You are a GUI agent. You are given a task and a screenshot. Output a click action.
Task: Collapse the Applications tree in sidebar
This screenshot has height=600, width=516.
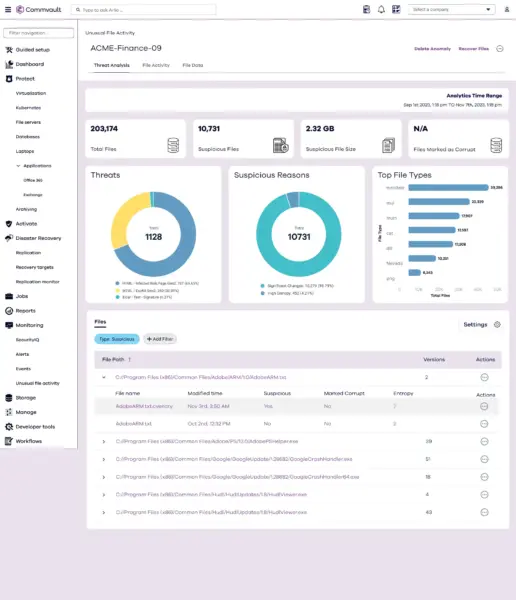[x=18, y=166]
